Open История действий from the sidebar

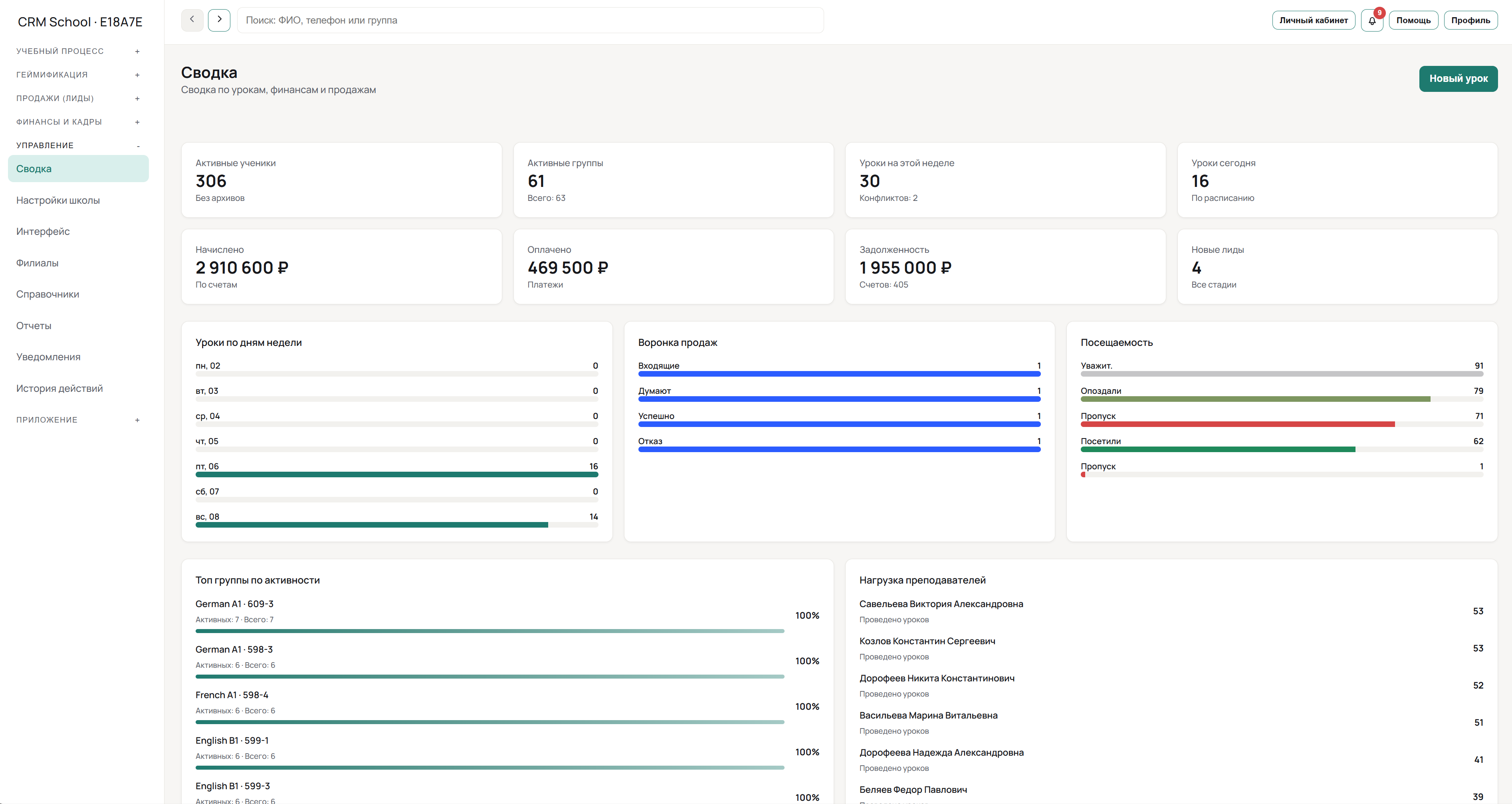(59, 387)
